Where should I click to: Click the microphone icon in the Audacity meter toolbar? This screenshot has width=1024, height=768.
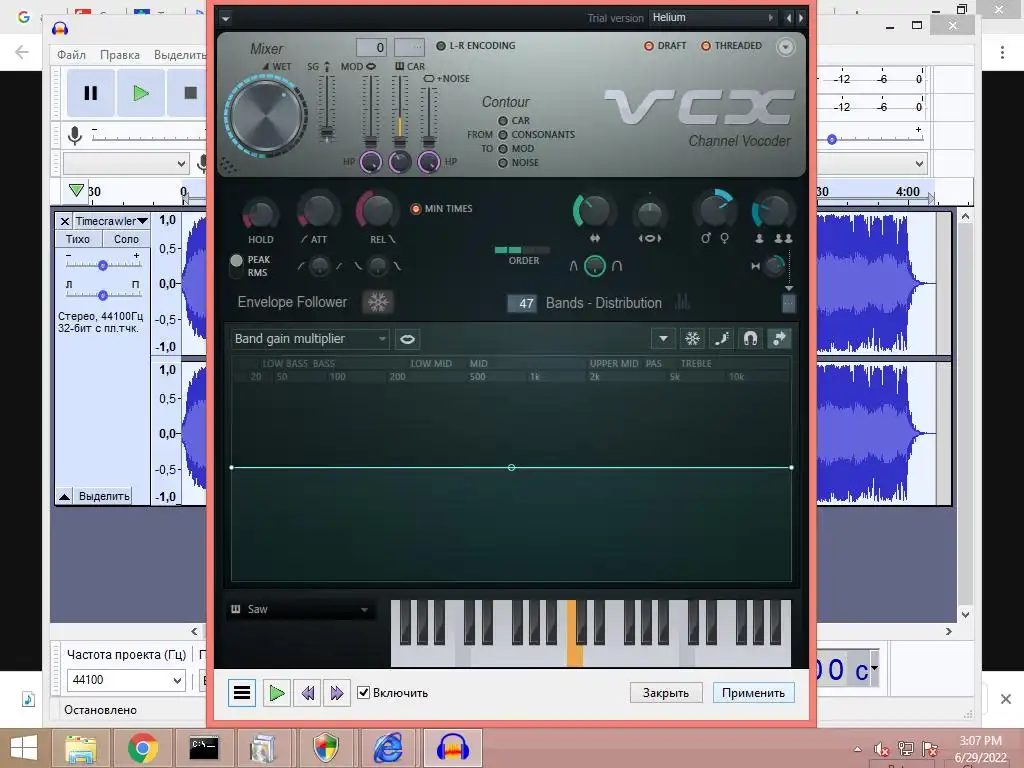75,136
